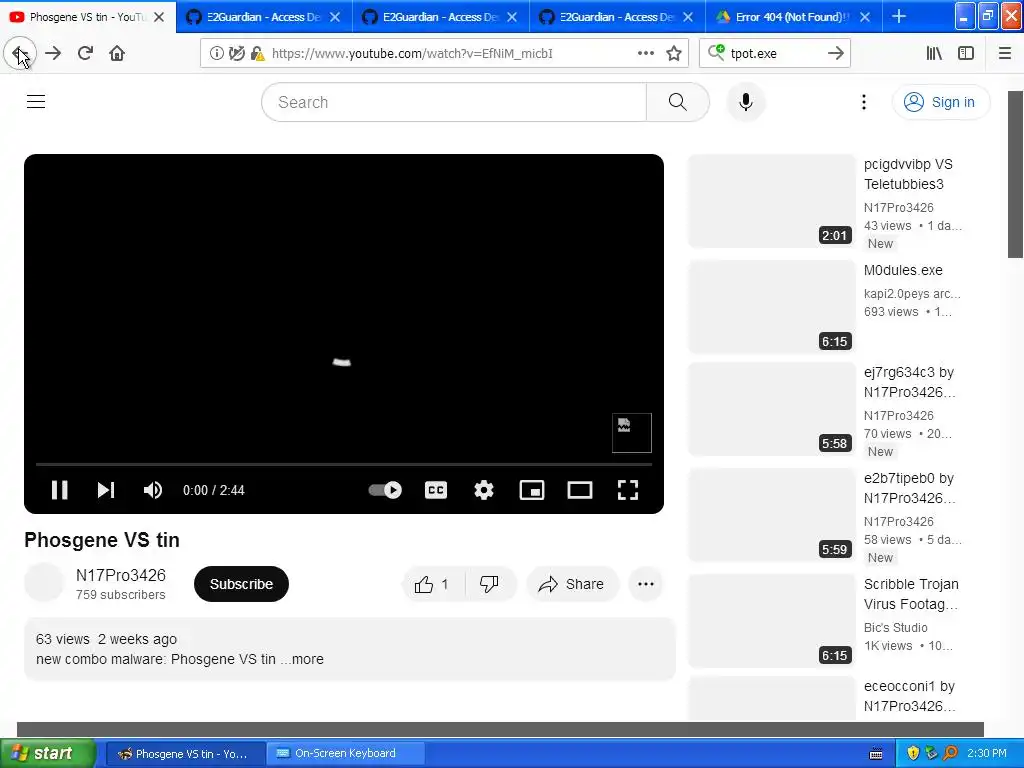Toggle closed captions
The height and width of the screenshot is (768, 1024).
tap(436, 490)
